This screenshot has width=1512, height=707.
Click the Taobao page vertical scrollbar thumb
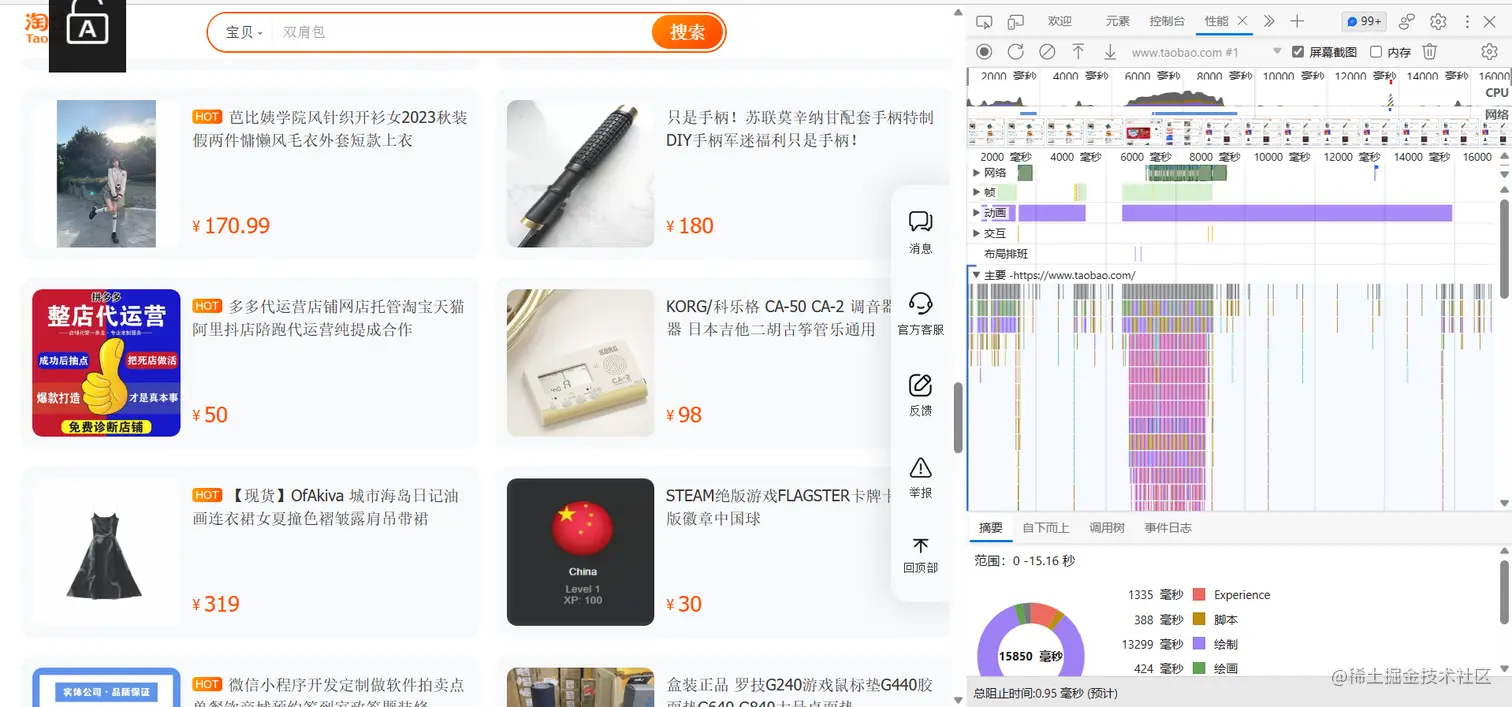point(958,417)
